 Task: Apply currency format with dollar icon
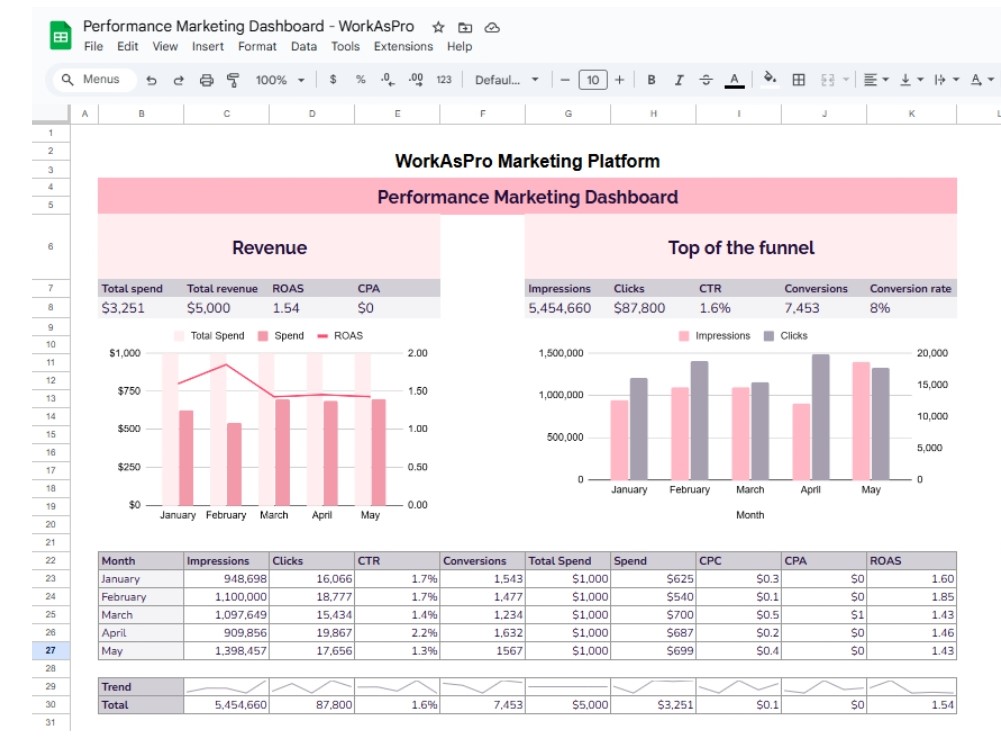pos(333,80)
